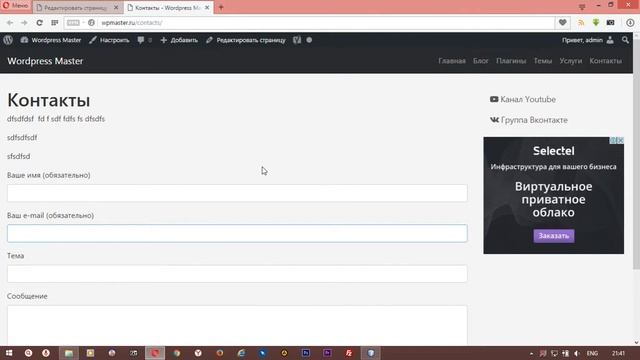Take a snapshot with camera icon
Screen dimensions: 640x360
611,23
